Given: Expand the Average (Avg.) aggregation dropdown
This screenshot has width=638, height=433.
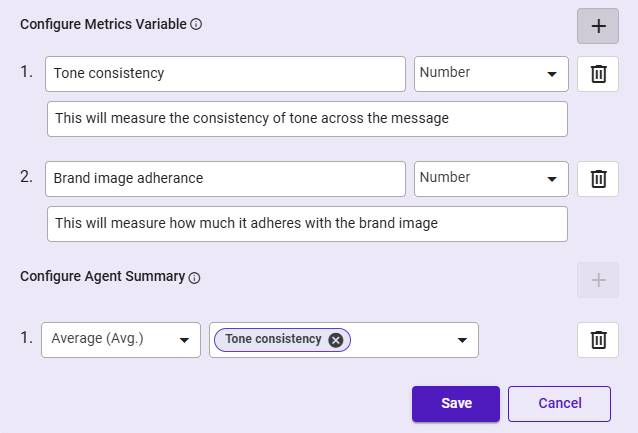Looking at the screenshot, I should [120, 339].
